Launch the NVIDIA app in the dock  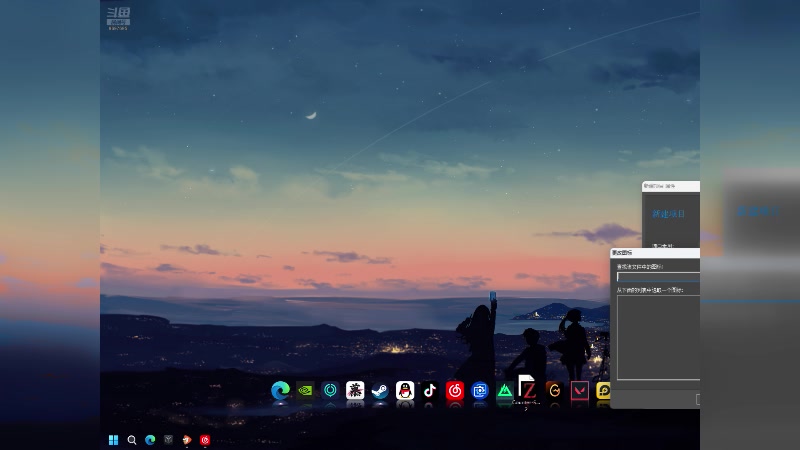tap(305, 391)
